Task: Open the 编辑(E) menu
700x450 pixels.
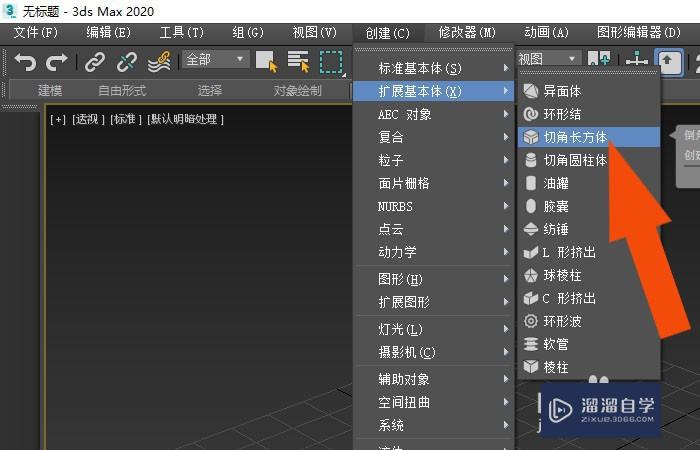Action: click(x=108, y=32)
